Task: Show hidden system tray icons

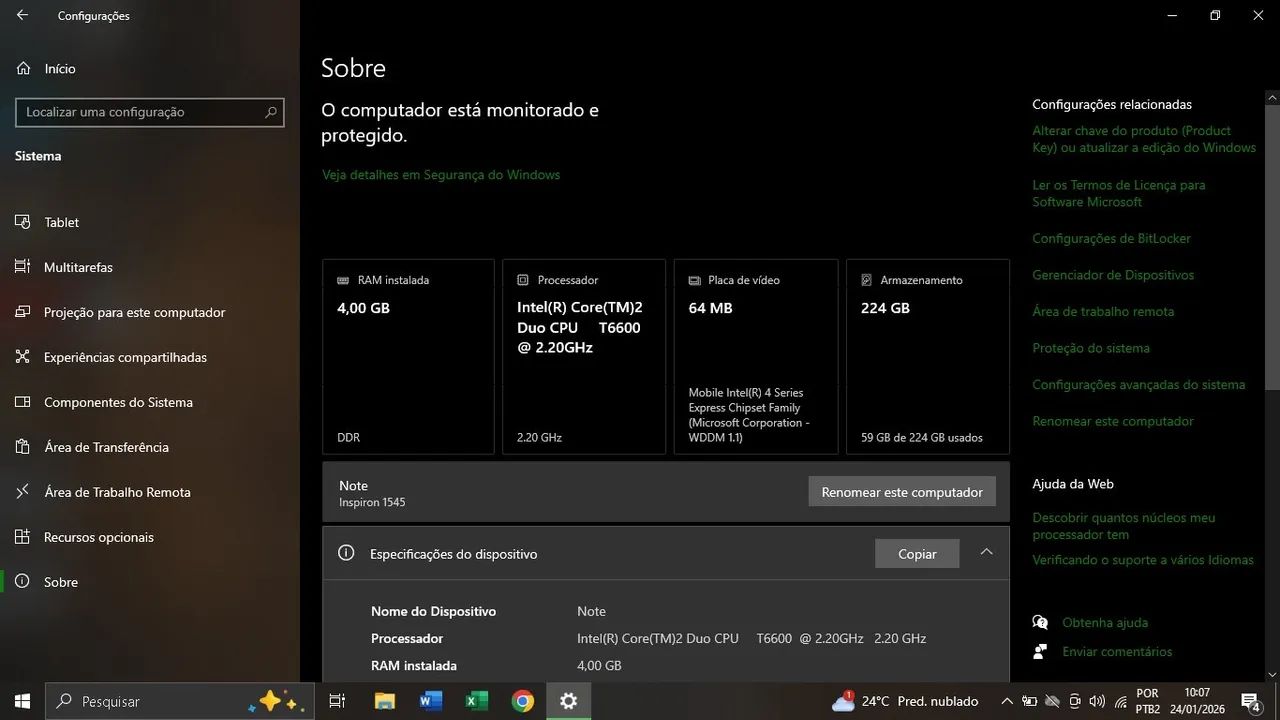Action: (1007, 701)
